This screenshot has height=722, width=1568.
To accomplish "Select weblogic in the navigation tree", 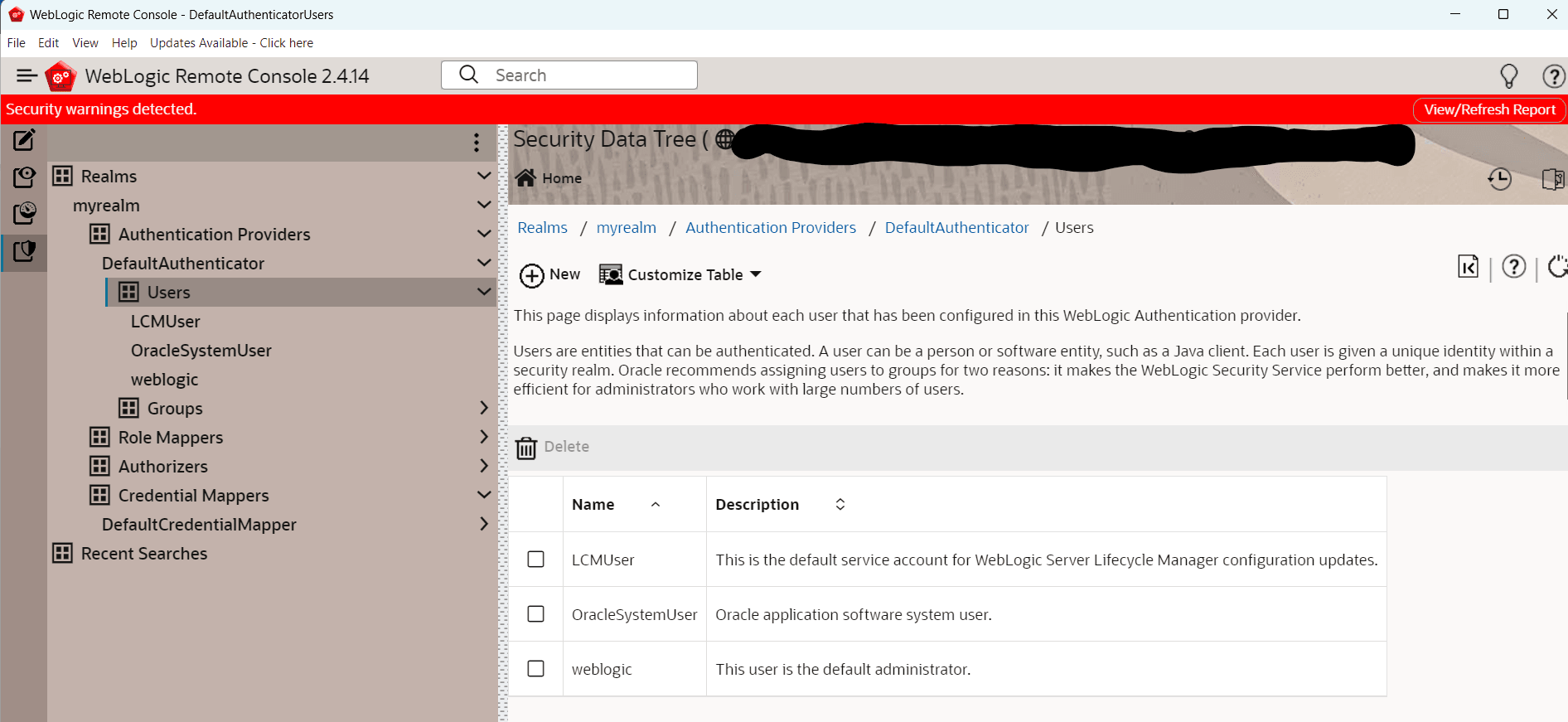I will point(165,380).
